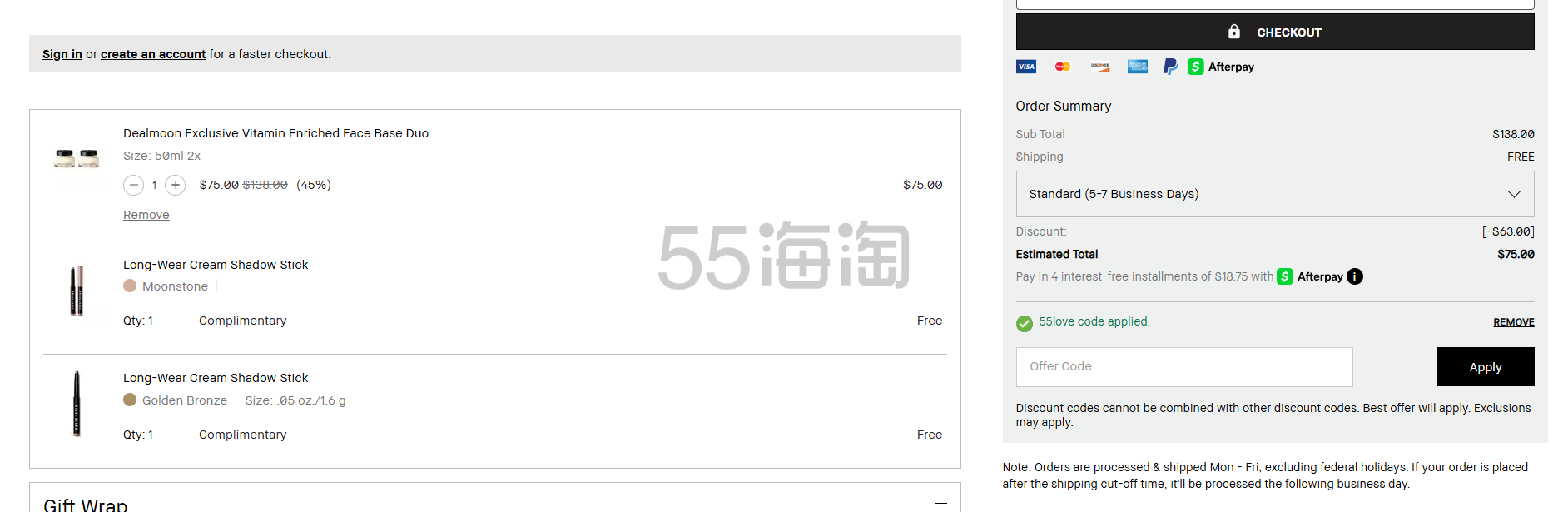The width and height of the screenshot is (1568, 512).
Task: Click the Moonstone color swatch
Action: point(130,286)
